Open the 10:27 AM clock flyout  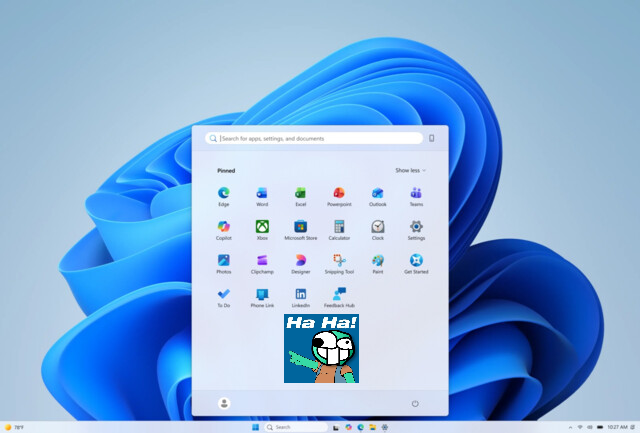[617, 427]
